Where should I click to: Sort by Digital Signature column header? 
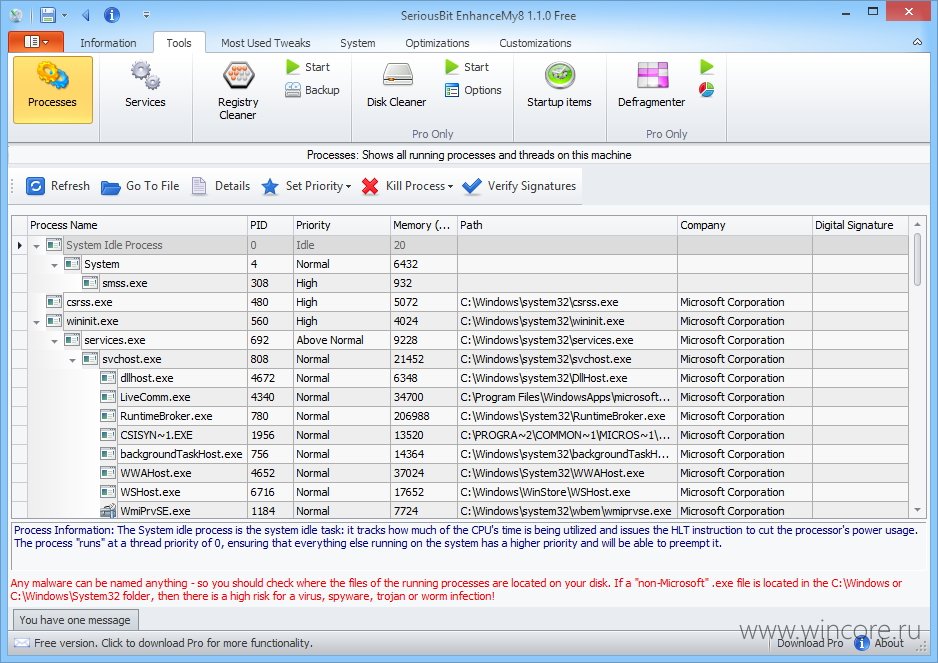860,225
